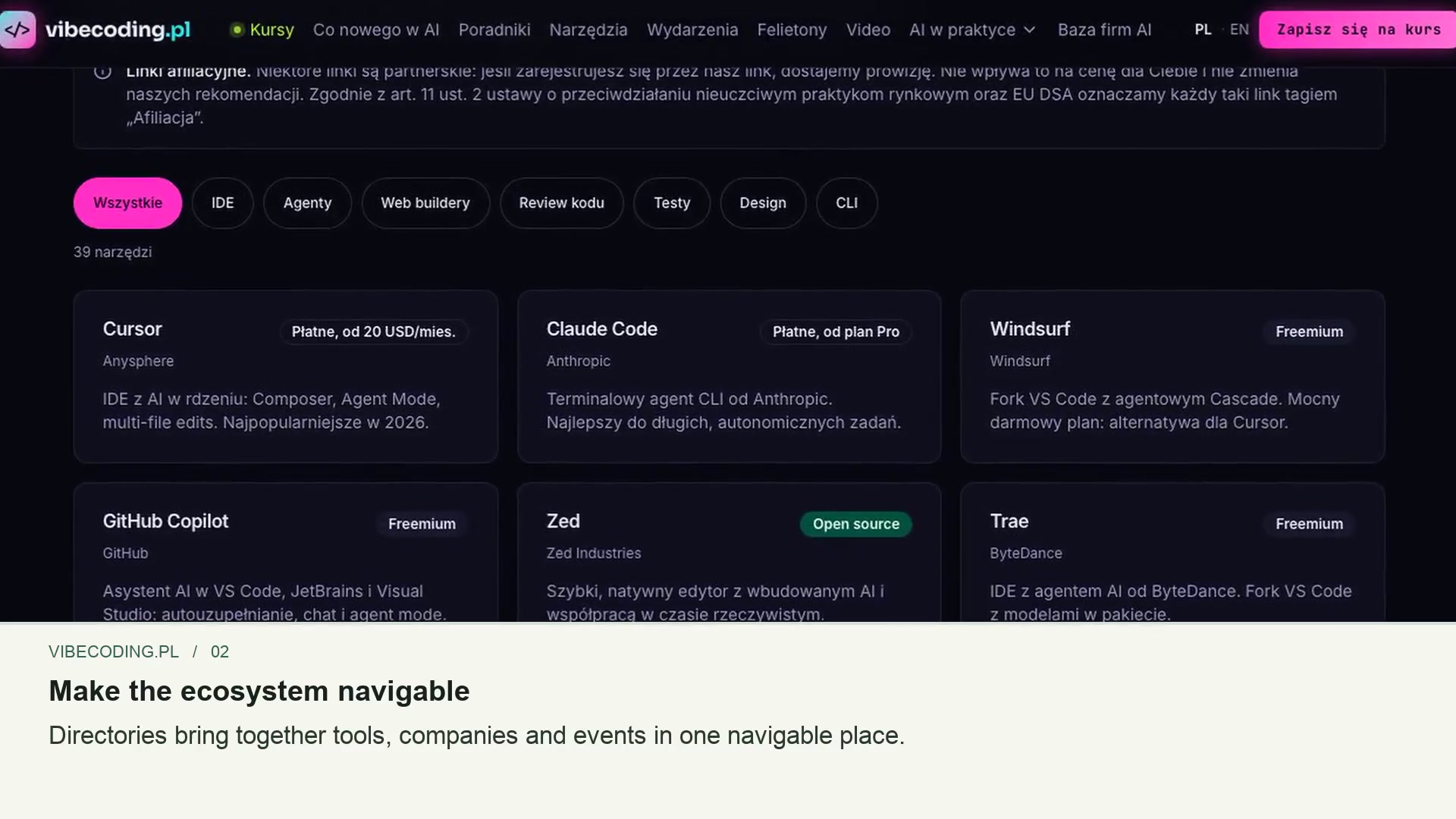Click the vibecoding.pl site name text
Screen dimensions: 1456x819
(118, 30)
